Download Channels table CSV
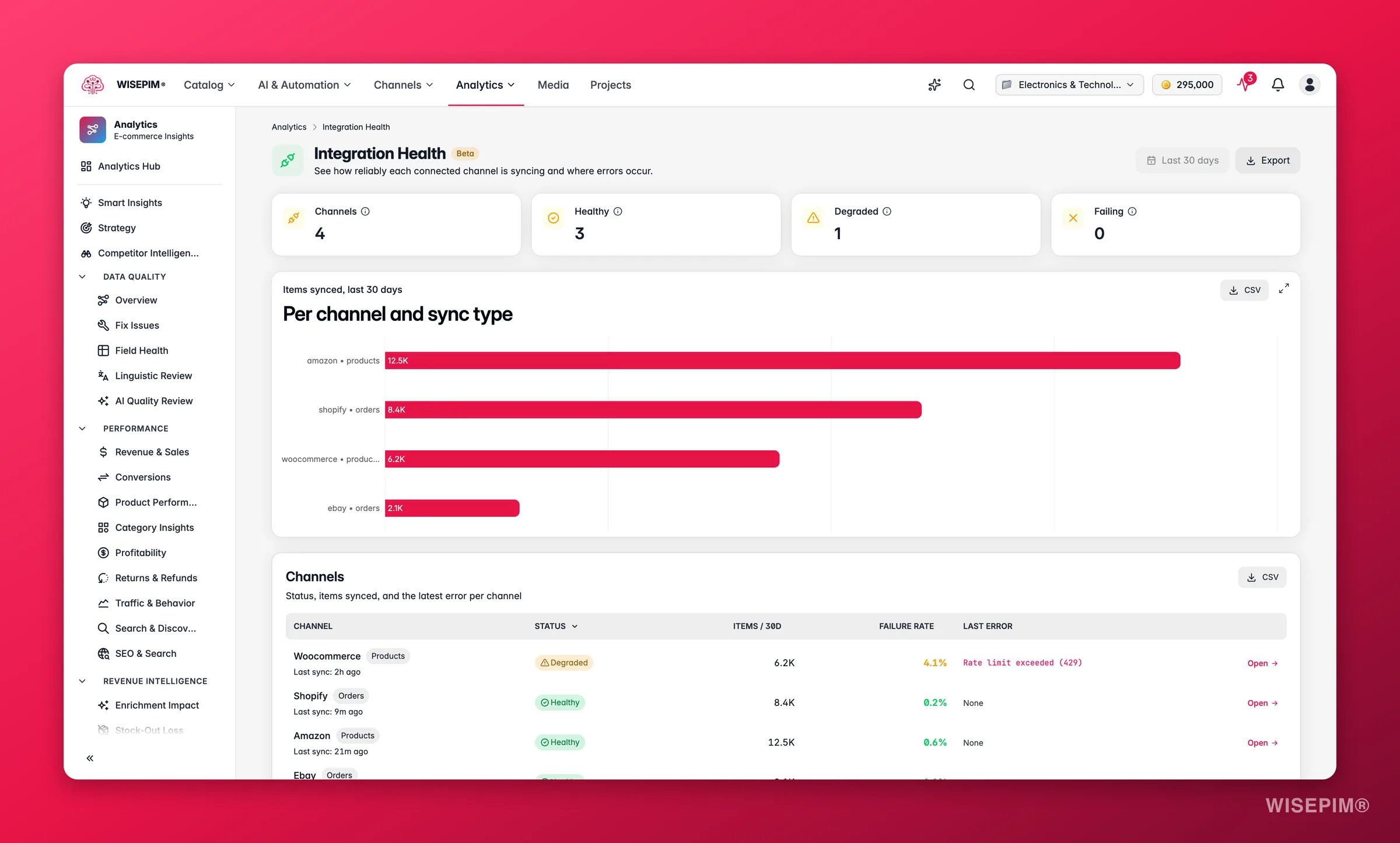The height and width of the screenshot is (843, 1400). coord(1262,577)
